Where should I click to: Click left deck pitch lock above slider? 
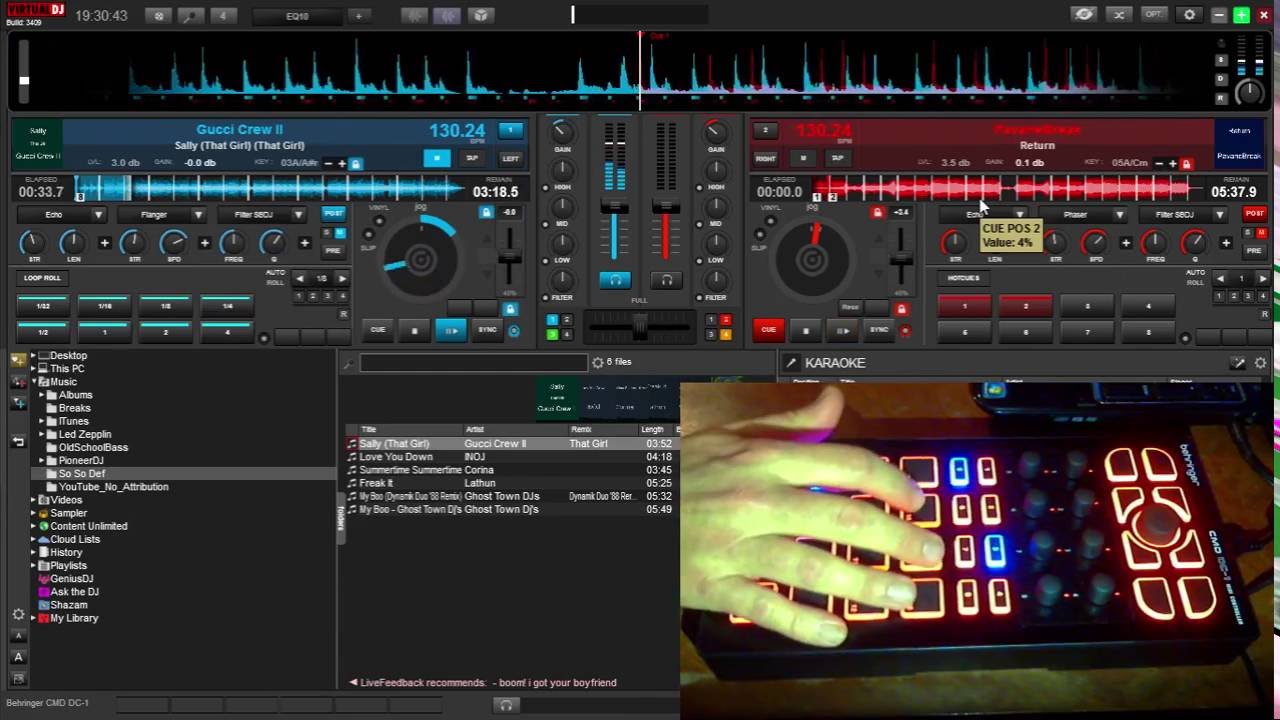point(486,212)
